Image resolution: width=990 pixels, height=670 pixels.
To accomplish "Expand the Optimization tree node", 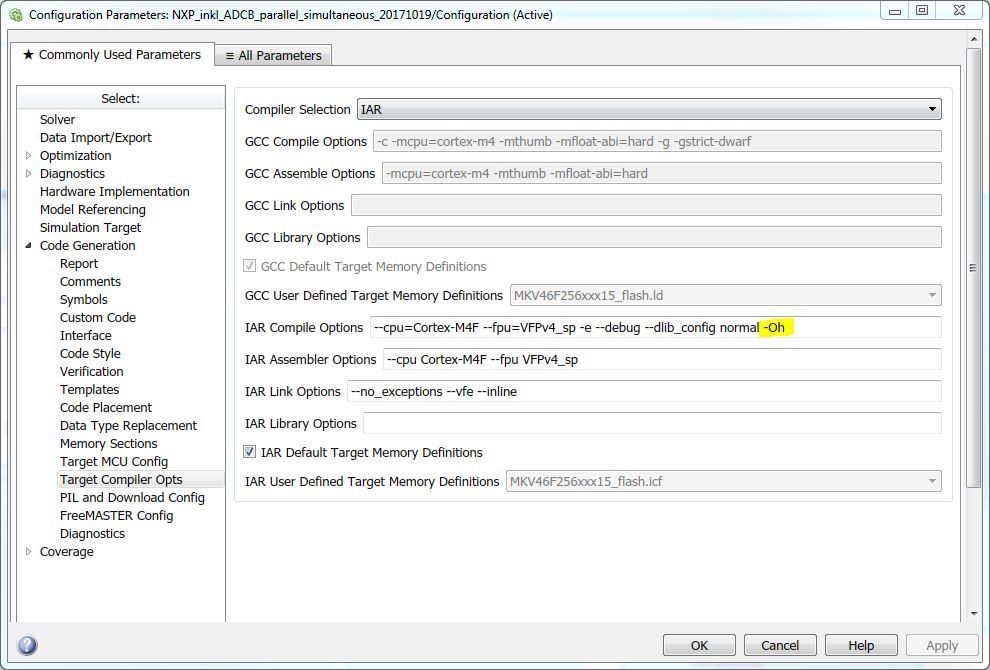I will click(x=28, y=155).
